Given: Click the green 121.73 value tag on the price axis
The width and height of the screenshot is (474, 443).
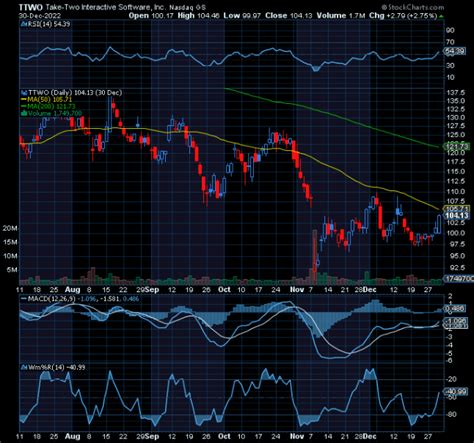Looking at the screenshot, I should coord(456,146).
